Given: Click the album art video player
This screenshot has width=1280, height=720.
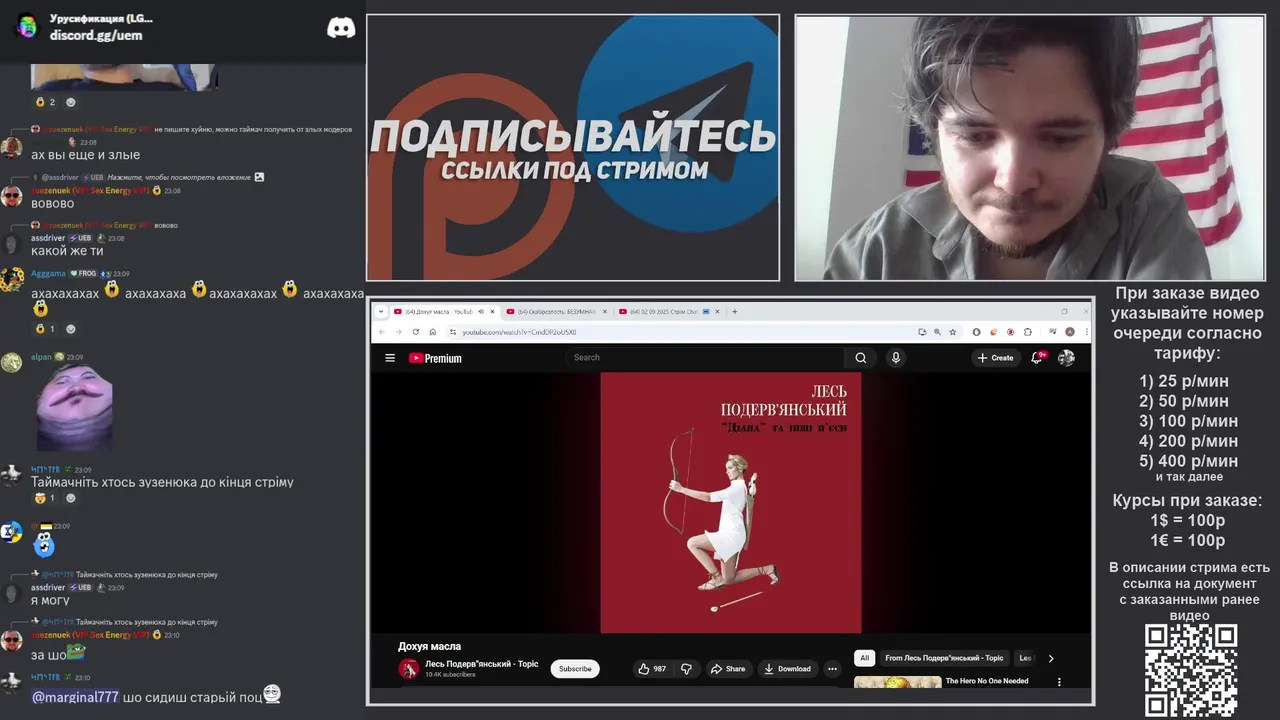Looking at the screenshot, I should click(x=730, y=503).
